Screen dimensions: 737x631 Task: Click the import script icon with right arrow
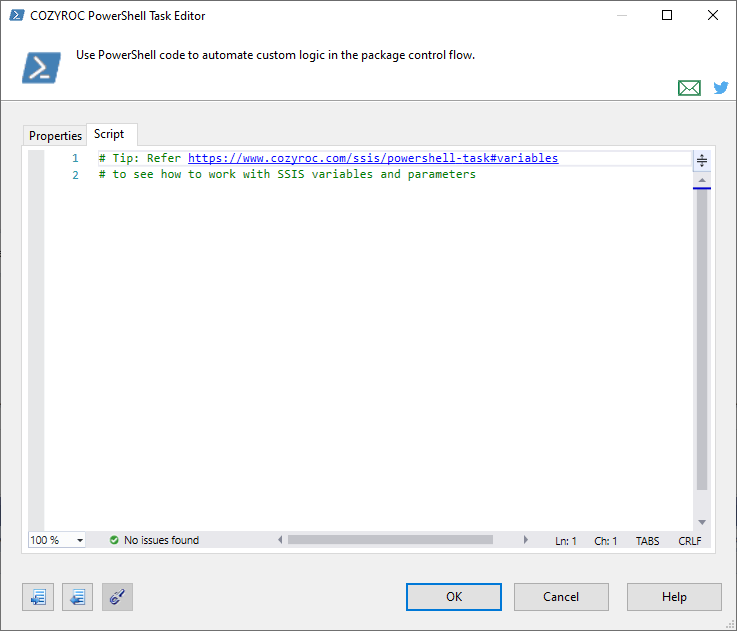(38, 597)
